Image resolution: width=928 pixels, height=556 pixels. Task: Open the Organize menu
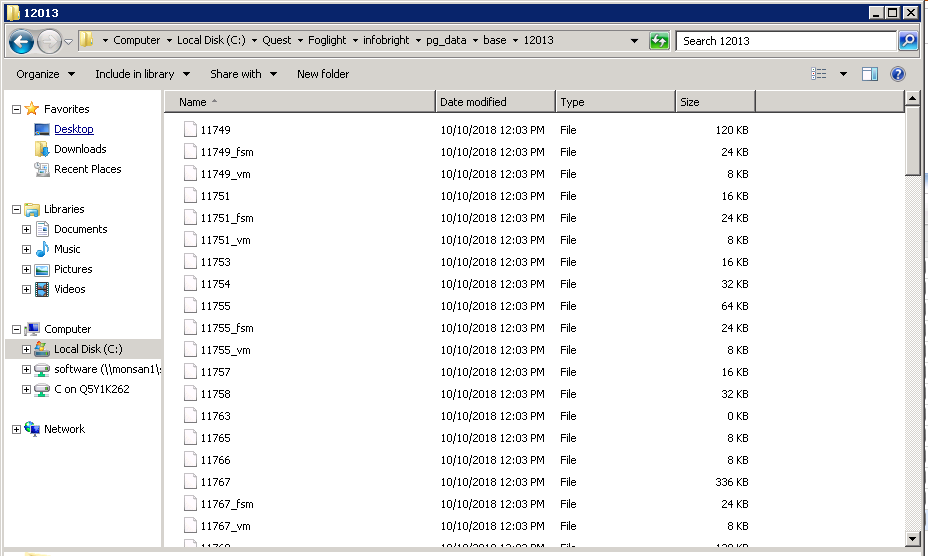45,74
